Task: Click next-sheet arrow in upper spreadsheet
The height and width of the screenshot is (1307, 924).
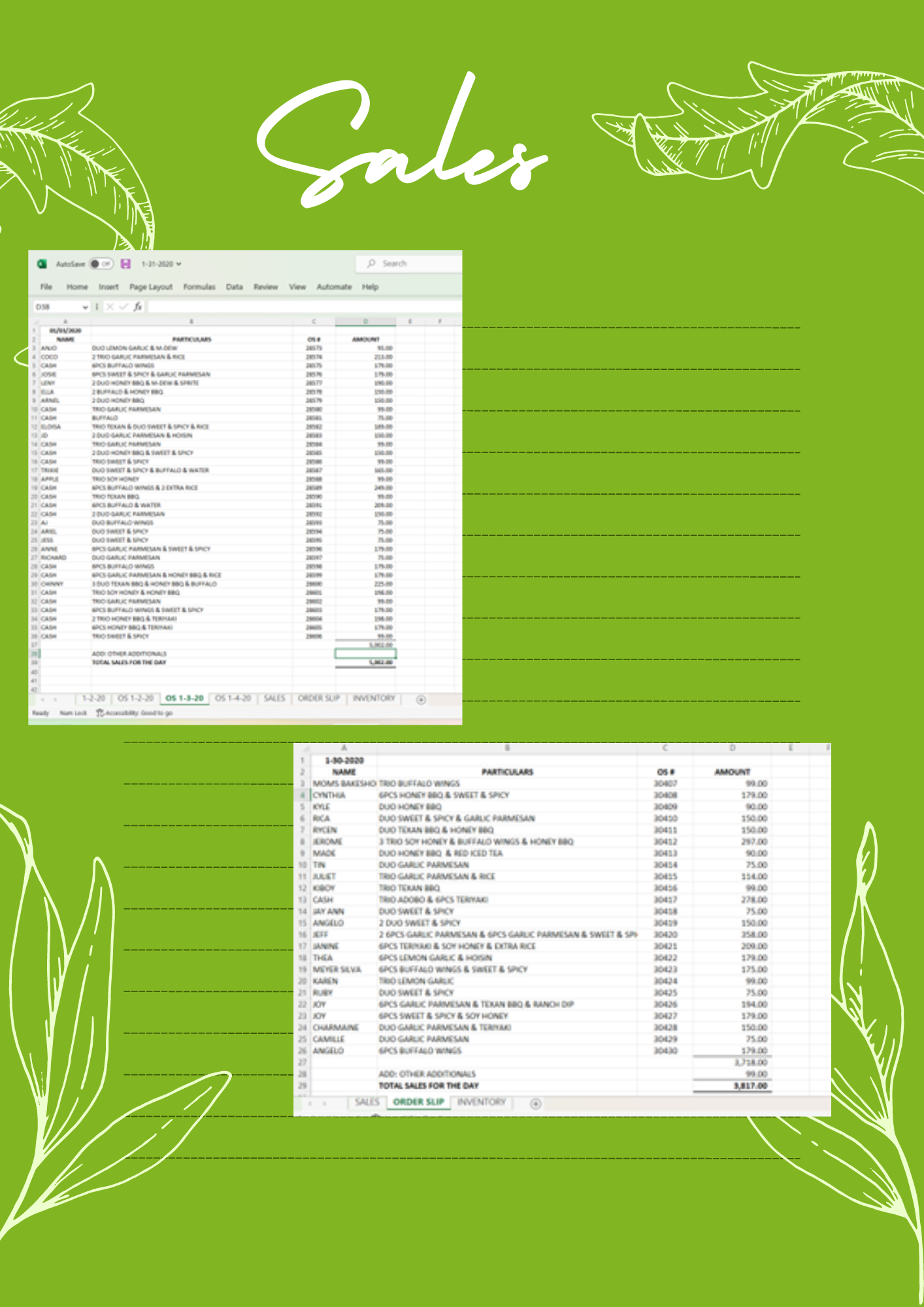Action: tap(55, 699)
